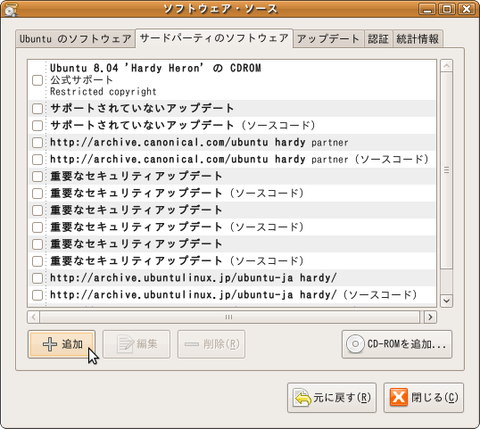This screenshot has width=480, height=429.
Task: Open the 認証 tab
Action: (x=378, y=39)
